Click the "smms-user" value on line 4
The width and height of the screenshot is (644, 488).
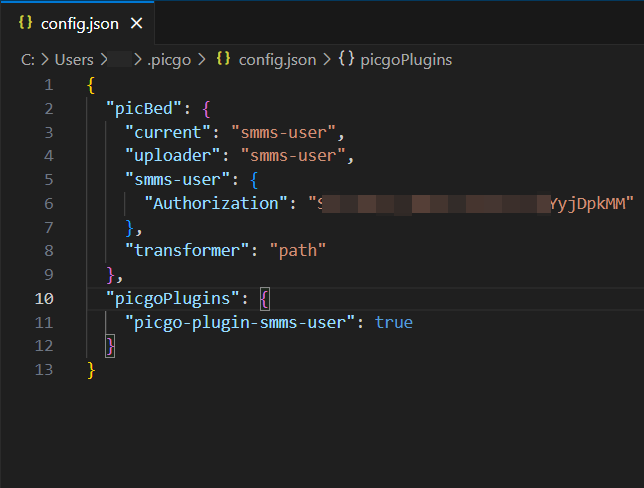[x=293, y=156]
